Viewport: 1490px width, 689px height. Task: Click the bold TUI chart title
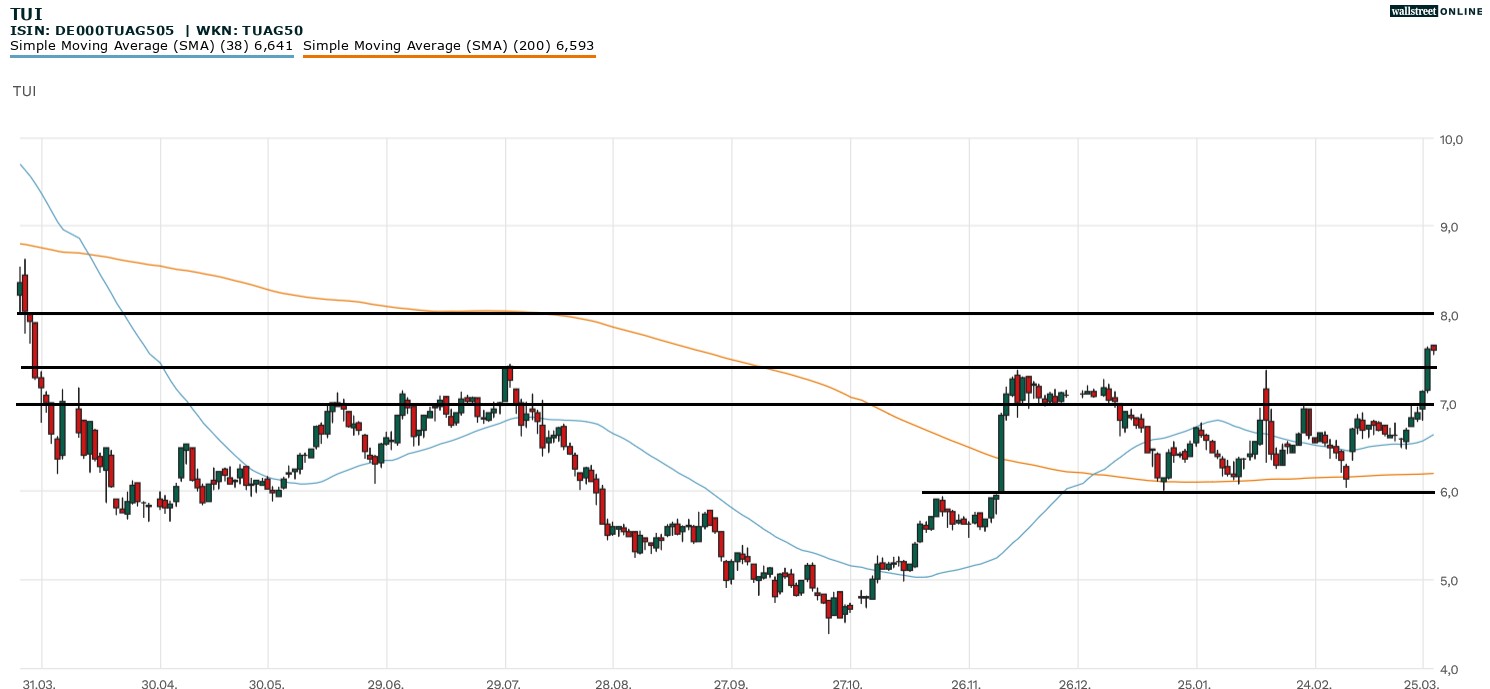(26, 14)
